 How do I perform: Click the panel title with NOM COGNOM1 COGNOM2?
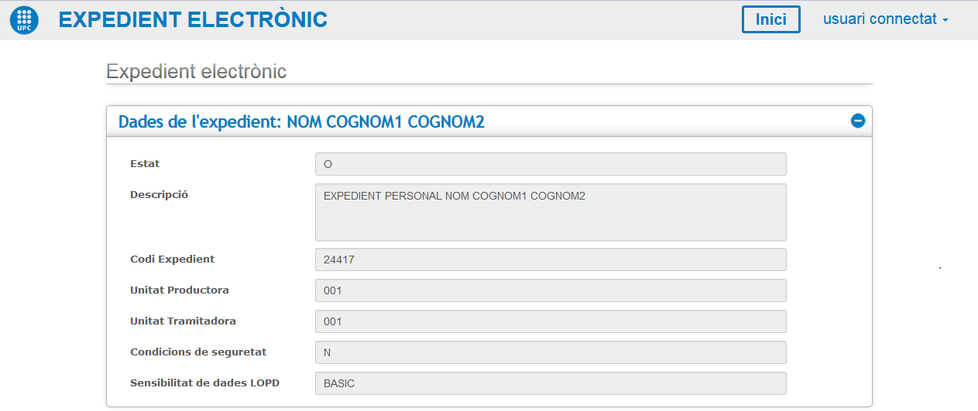click(x=301, y=121)
